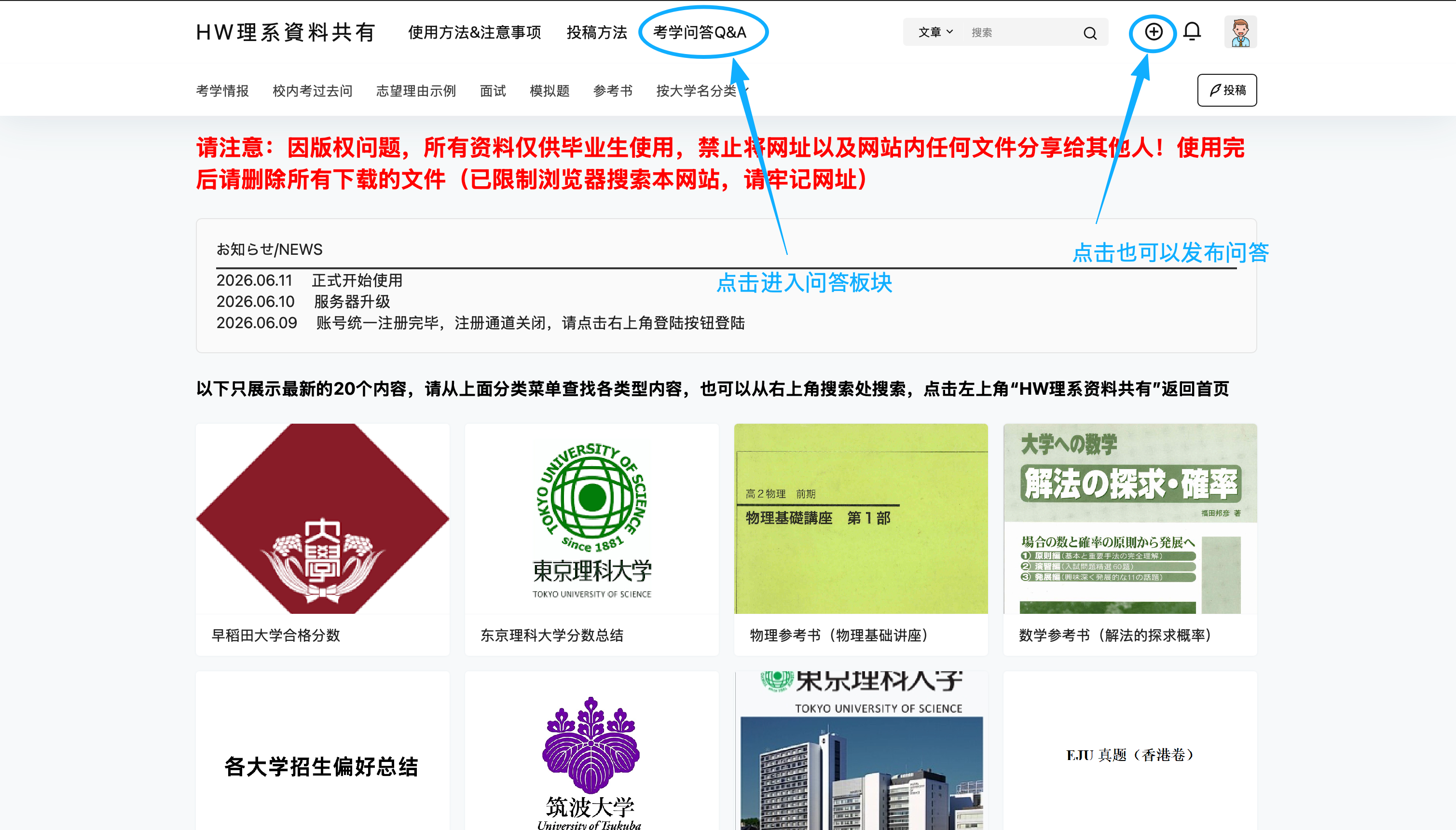
Task: Click the search magnifier icon
Action: click(x=1089, y=33)
